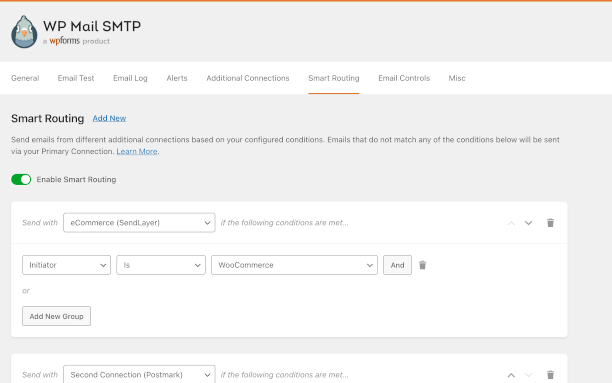Click the eCommerce rule's move-up arrow

511,223
